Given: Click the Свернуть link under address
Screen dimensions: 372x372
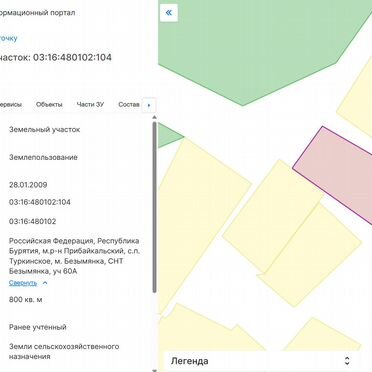Looking at the screenshot, I should click(23, 283).
